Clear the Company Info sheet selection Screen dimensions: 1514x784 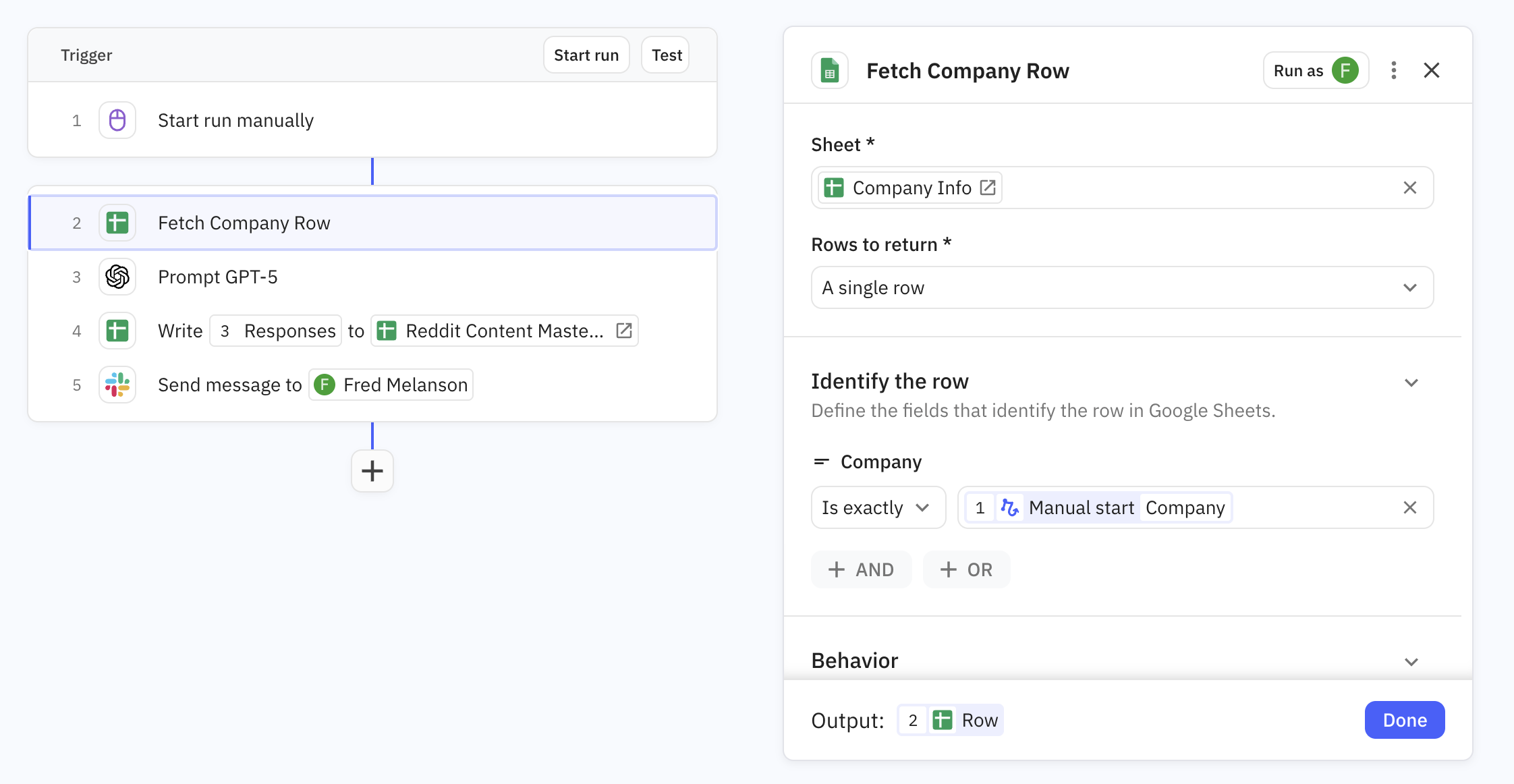pyautogui.click(x=1409, y=188)
